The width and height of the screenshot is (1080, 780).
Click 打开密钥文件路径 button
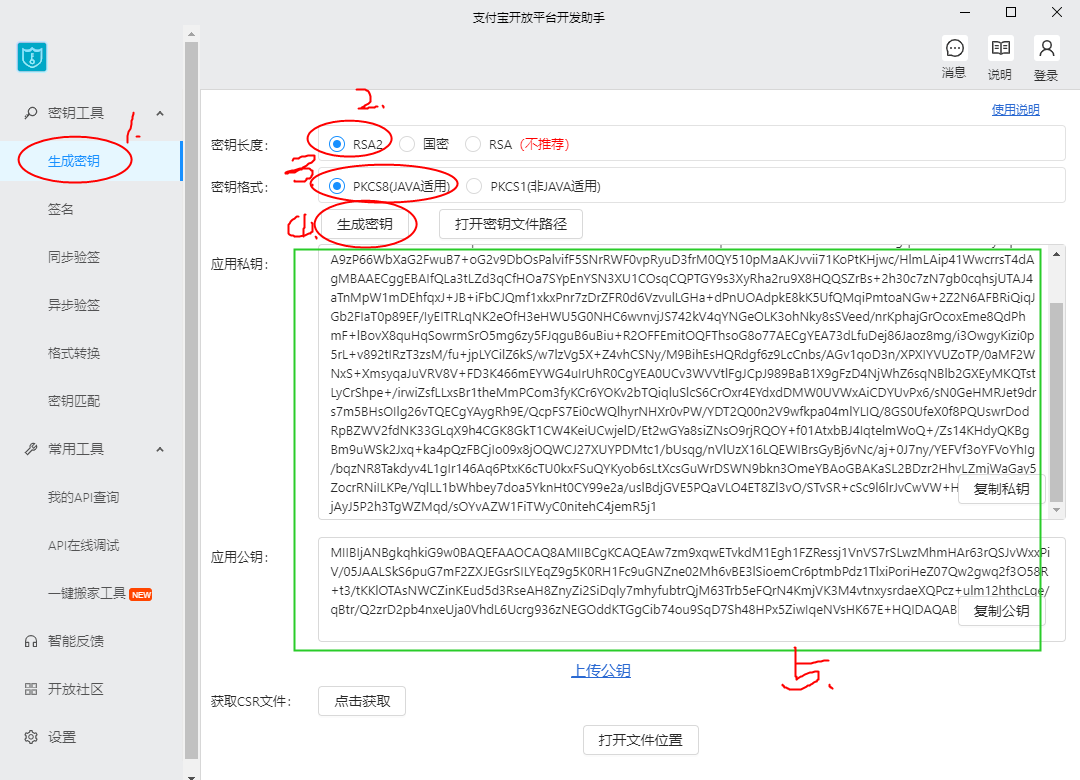pos(511,224)
